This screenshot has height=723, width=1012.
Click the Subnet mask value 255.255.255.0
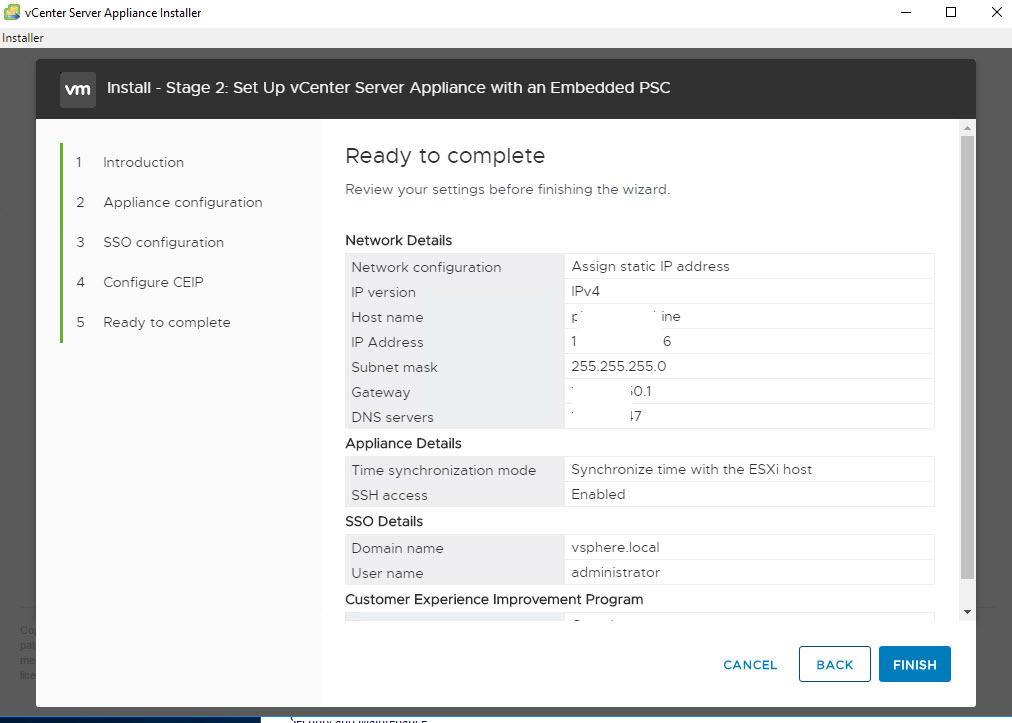(x=618, y=367)
